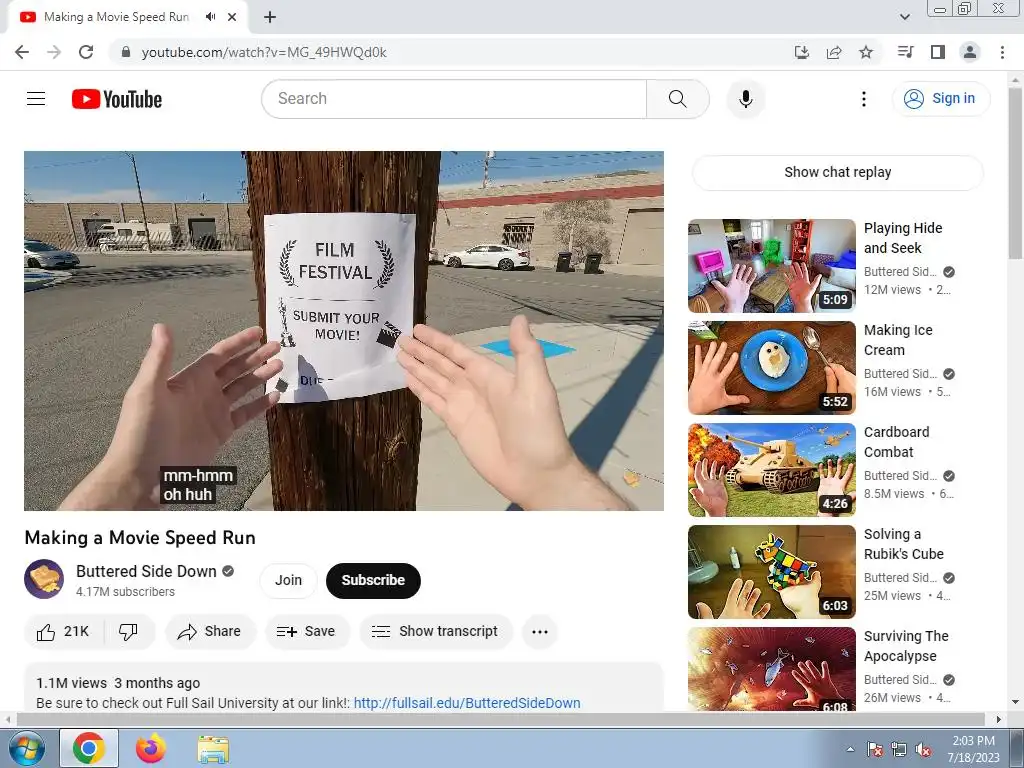
Task: Click the Surviving The Apocalypse title
Action: point(906,646)
